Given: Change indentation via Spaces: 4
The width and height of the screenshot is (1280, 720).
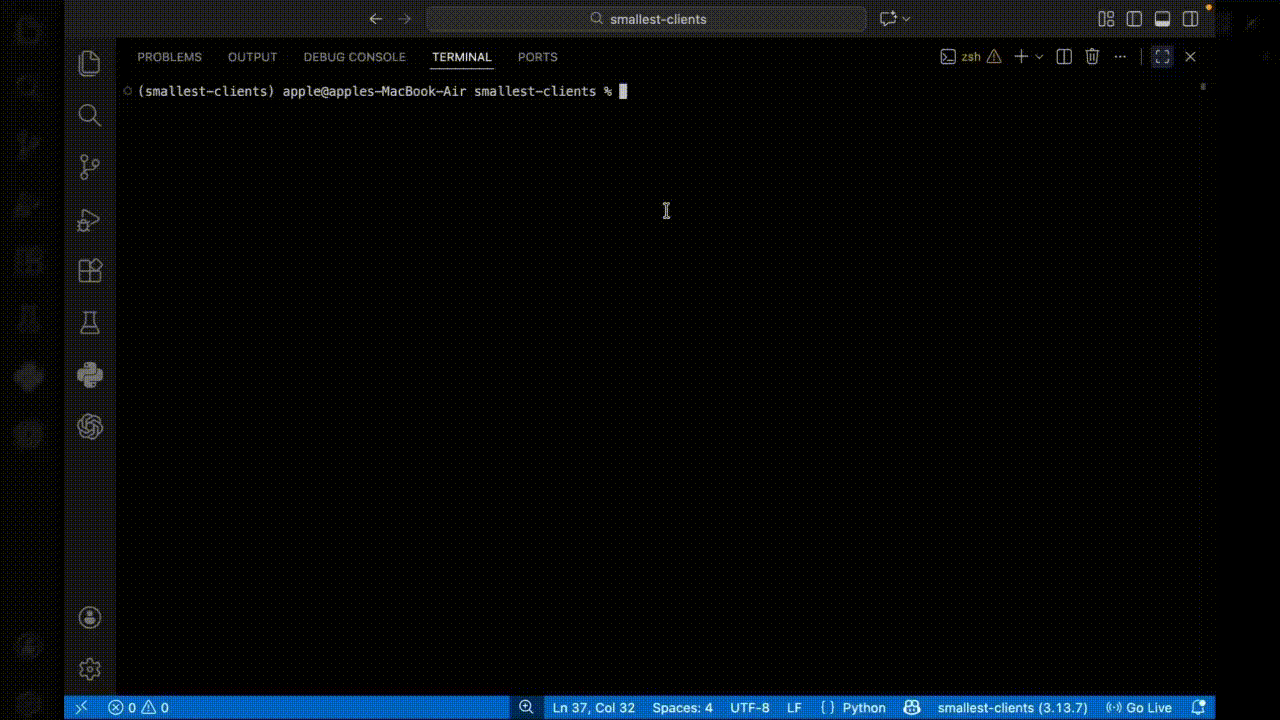Looking at the screenshot, I should click(x=683, y=708).
